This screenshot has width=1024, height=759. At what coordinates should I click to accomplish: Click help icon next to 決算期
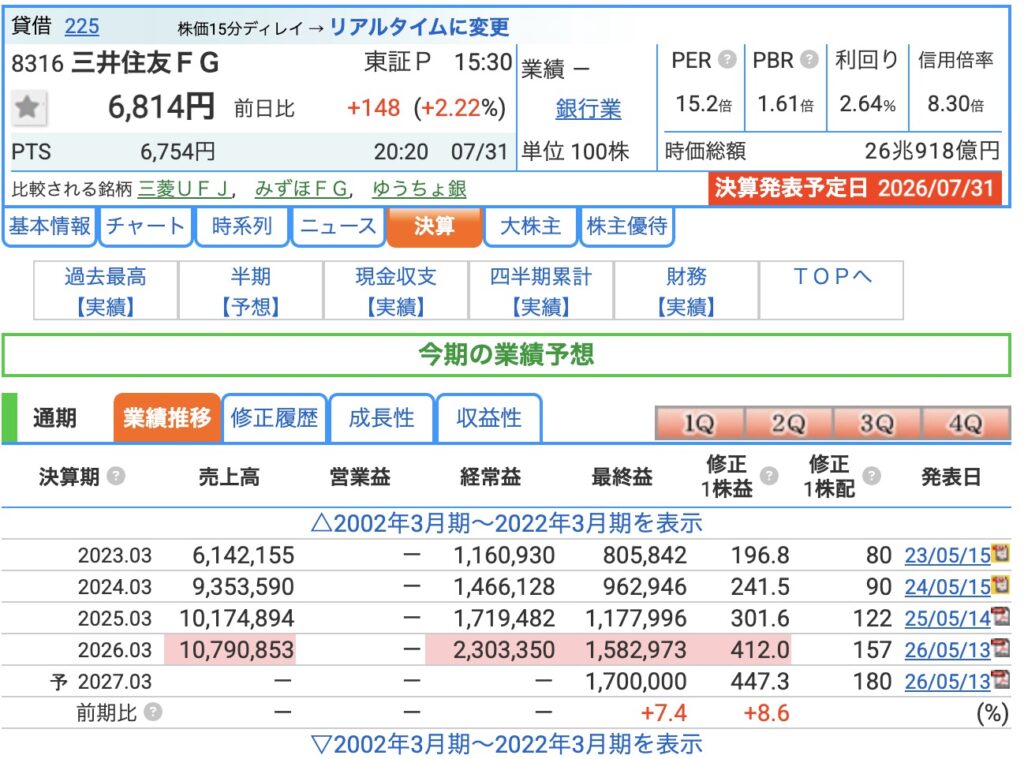coord(116,476)
